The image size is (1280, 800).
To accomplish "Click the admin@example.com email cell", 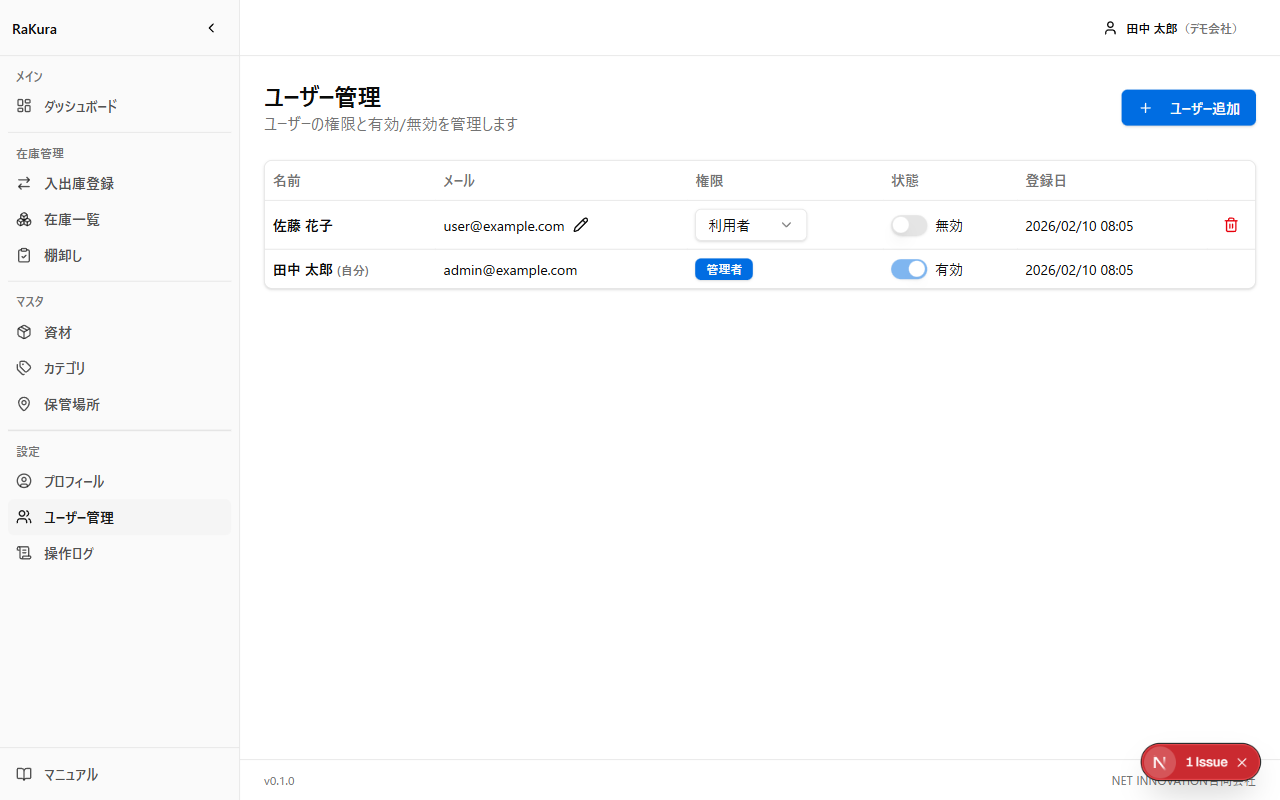I will pyautogui.click(x=510, y=270).
